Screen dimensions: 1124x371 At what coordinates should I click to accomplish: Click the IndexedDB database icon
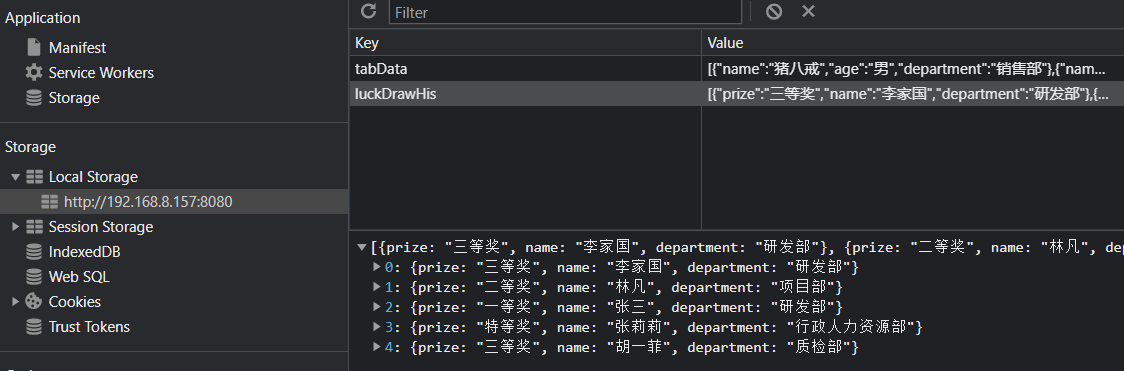(x=34, y=251)
